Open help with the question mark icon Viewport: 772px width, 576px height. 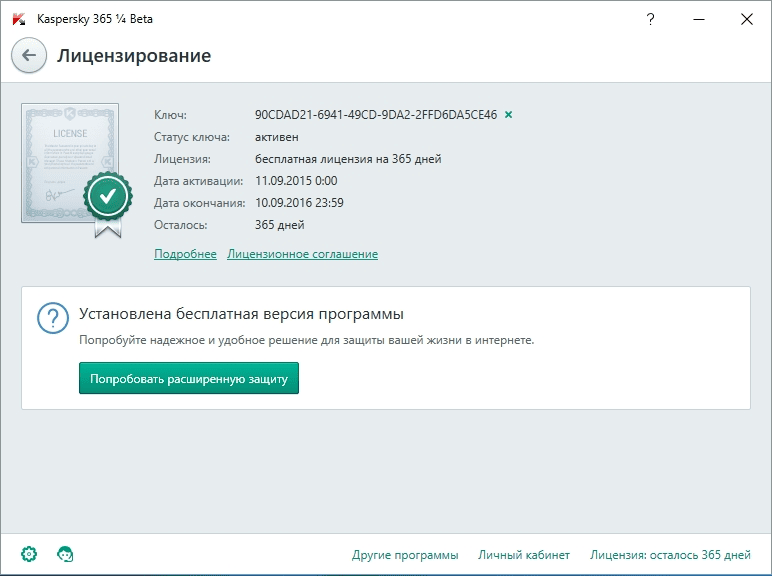point(650,19)
